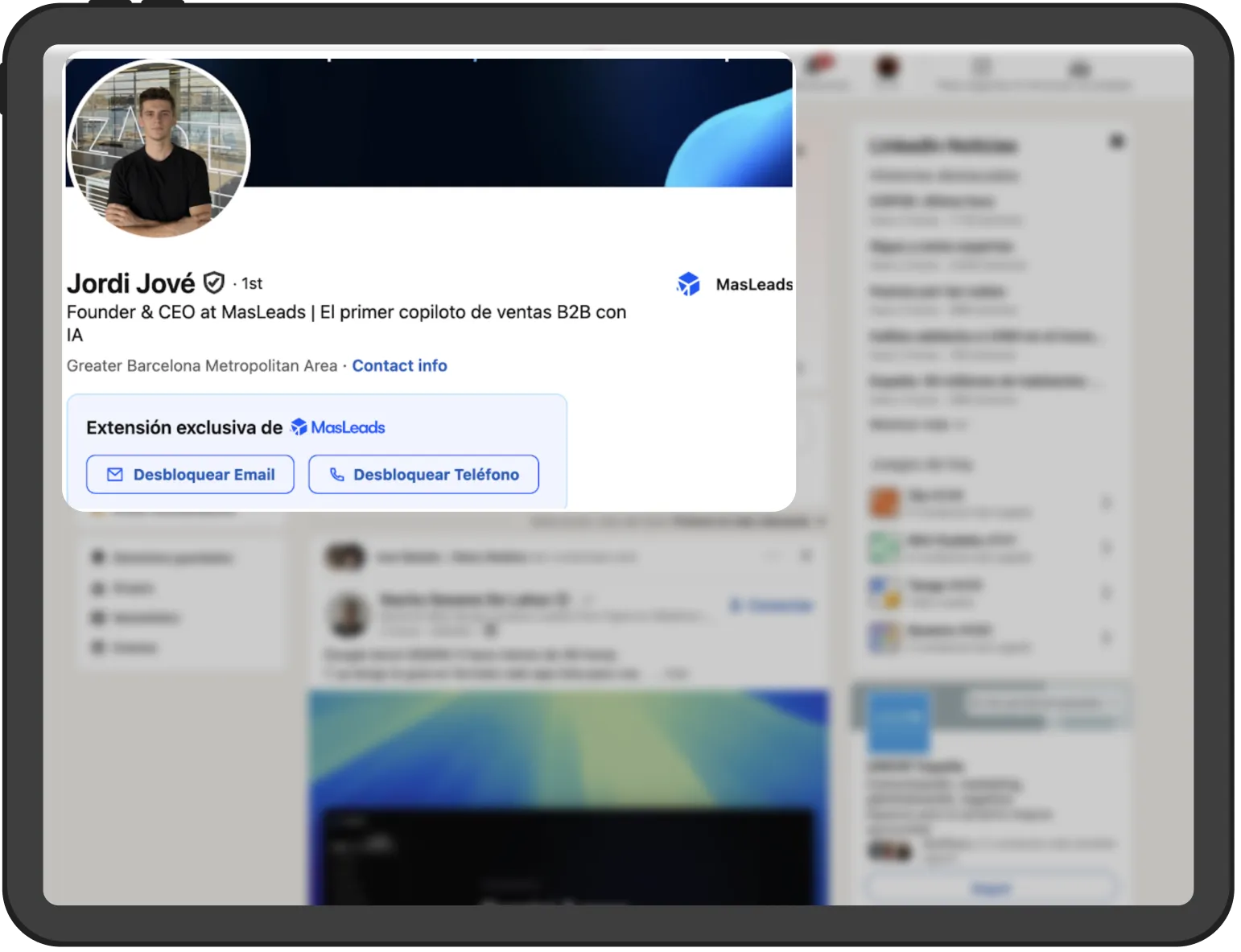Click the MasLeads logo in extension banner
Screen dimensions: 1241x952
(x=338, y=427)
